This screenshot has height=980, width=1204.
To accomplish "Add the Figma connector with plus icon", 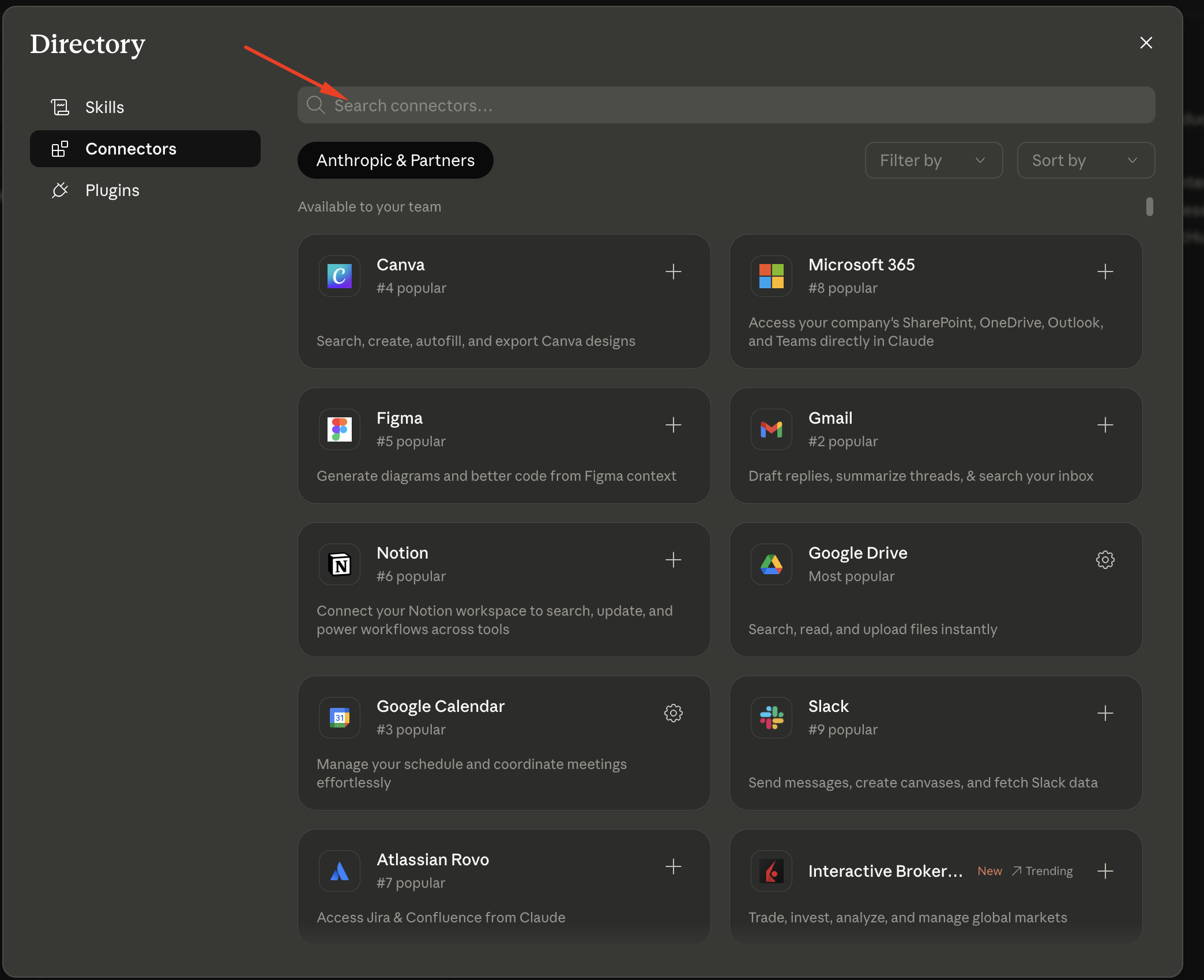I will (x=673, y=425).
